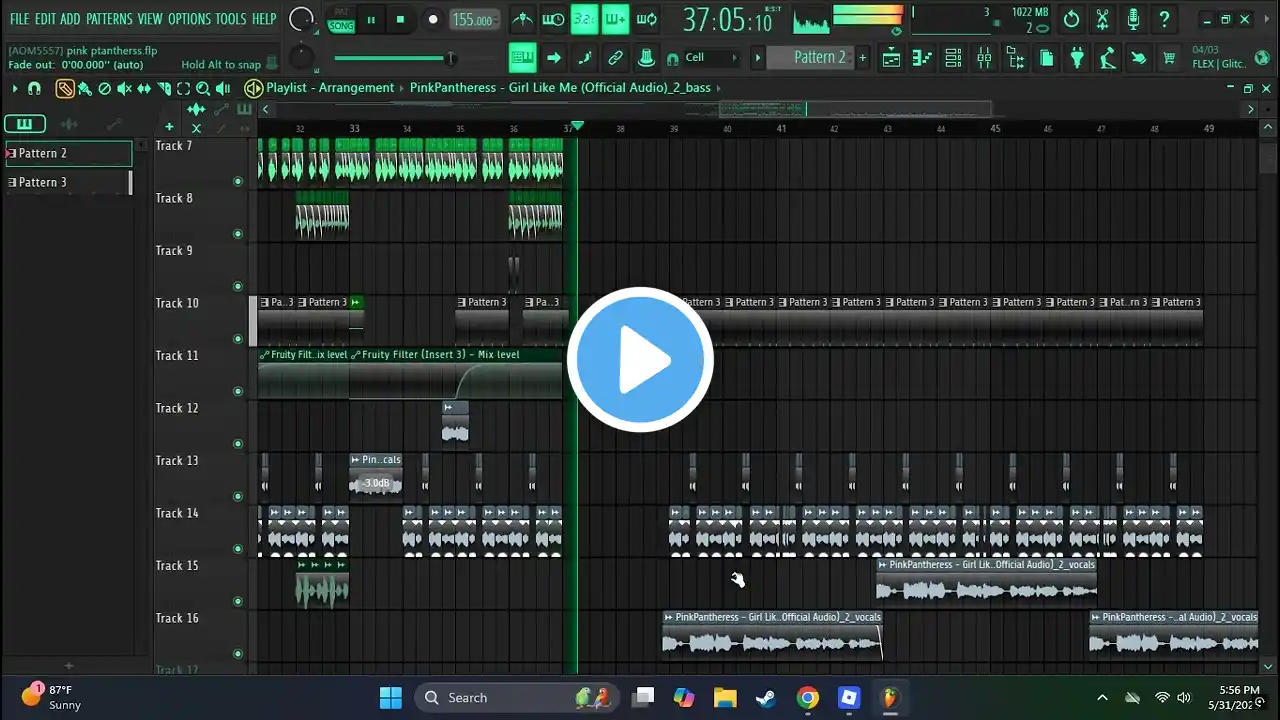Image resolution: width=1280 pixels, height=720 pixels.
Task: Stop playback with the stop button
Action: (401, 20)
